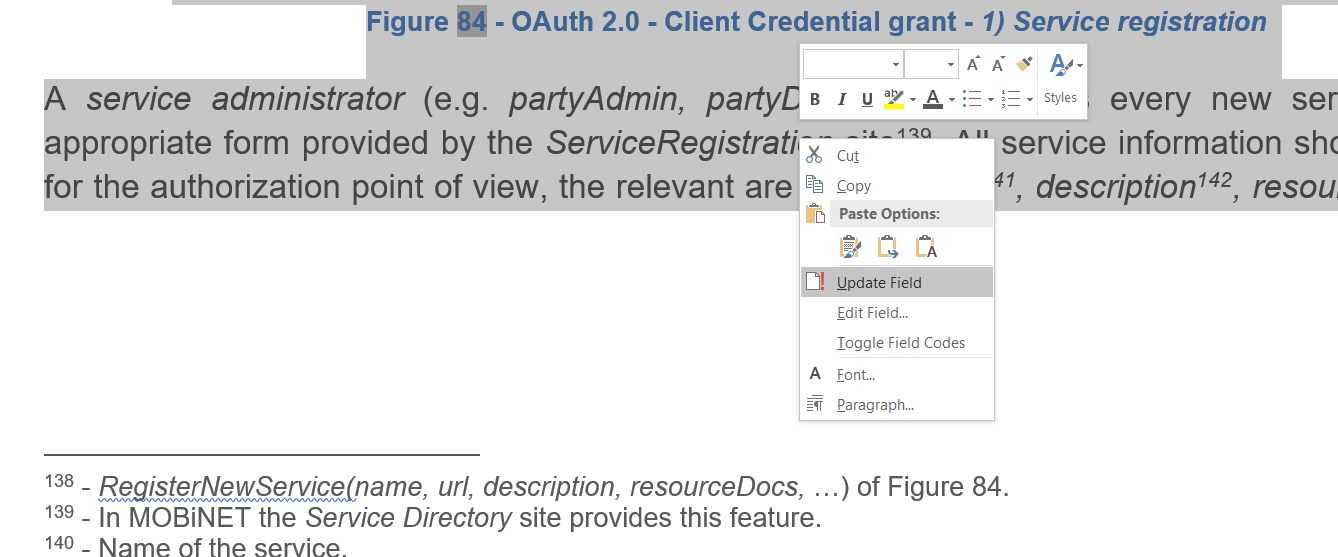Screen dimensions: 1338x557
Task: Choose Update Field from context menu
Action: [879, 282]
